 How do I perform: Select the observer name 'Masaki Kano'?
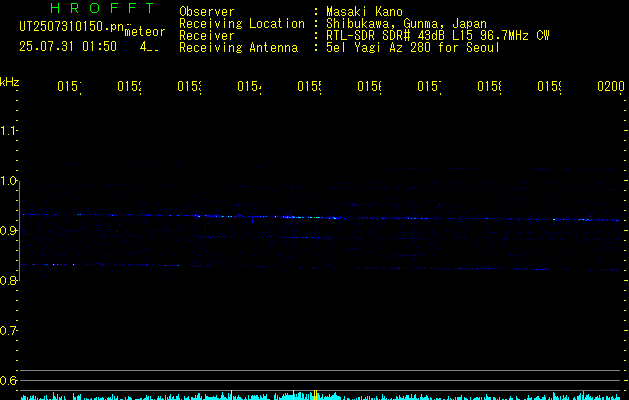364,12
